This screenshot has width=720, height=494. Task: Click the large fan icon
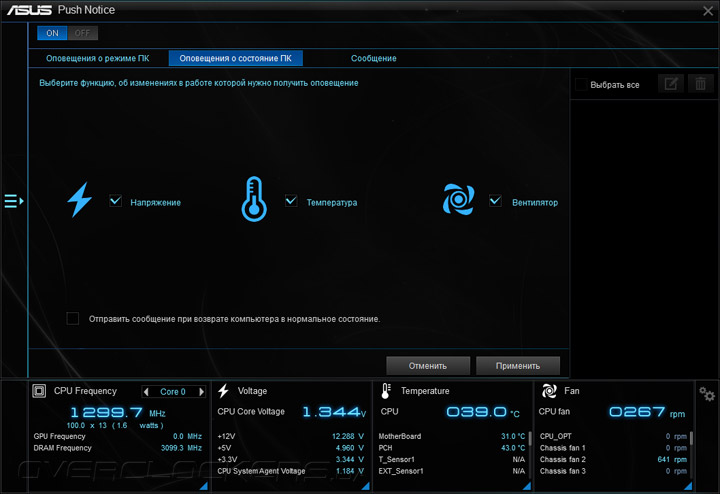coord(458,199)
